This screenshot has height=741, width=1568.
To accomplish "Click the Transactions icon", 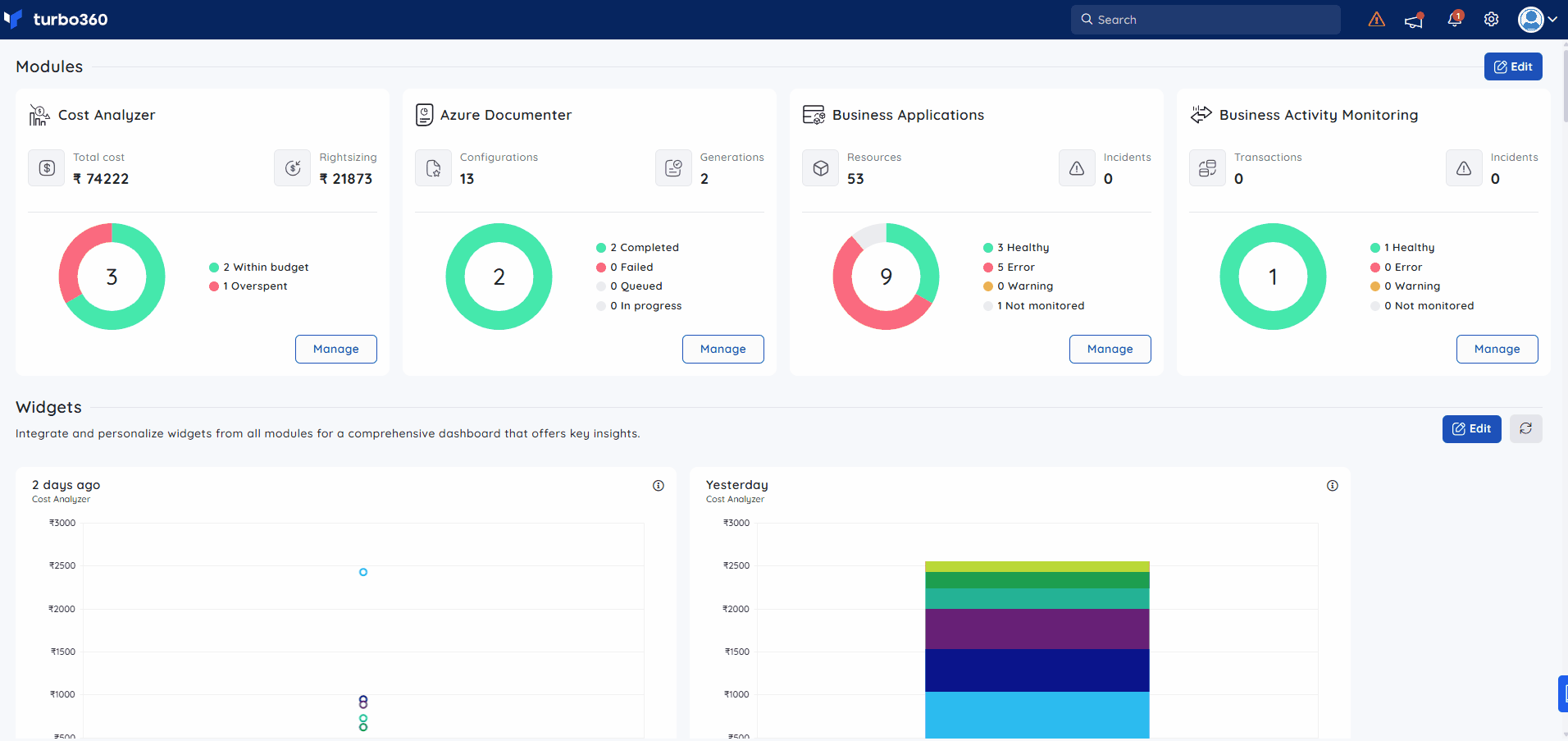I will click(x=1208, y=168).
